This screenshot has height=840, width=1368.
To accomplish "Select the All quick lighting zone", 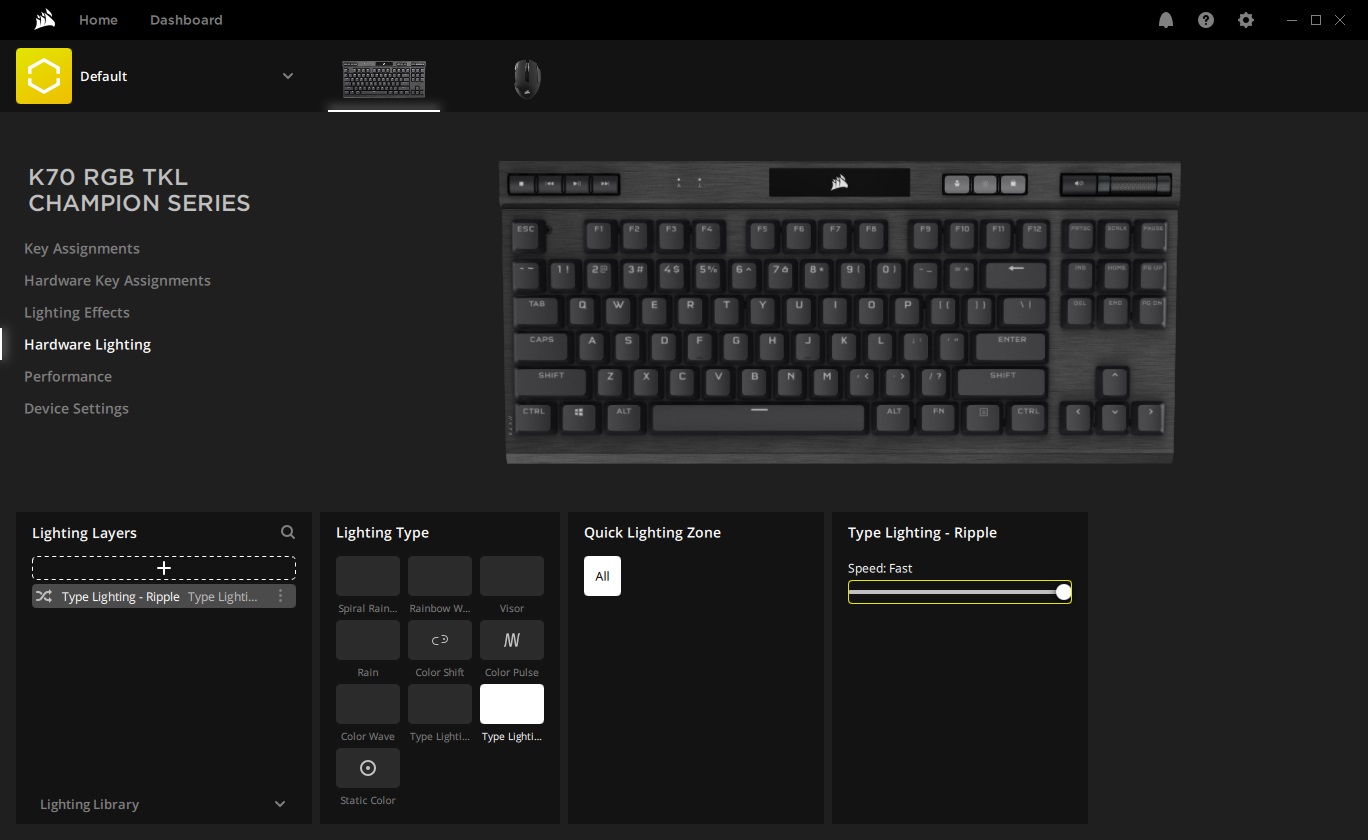I will point(602,576).
